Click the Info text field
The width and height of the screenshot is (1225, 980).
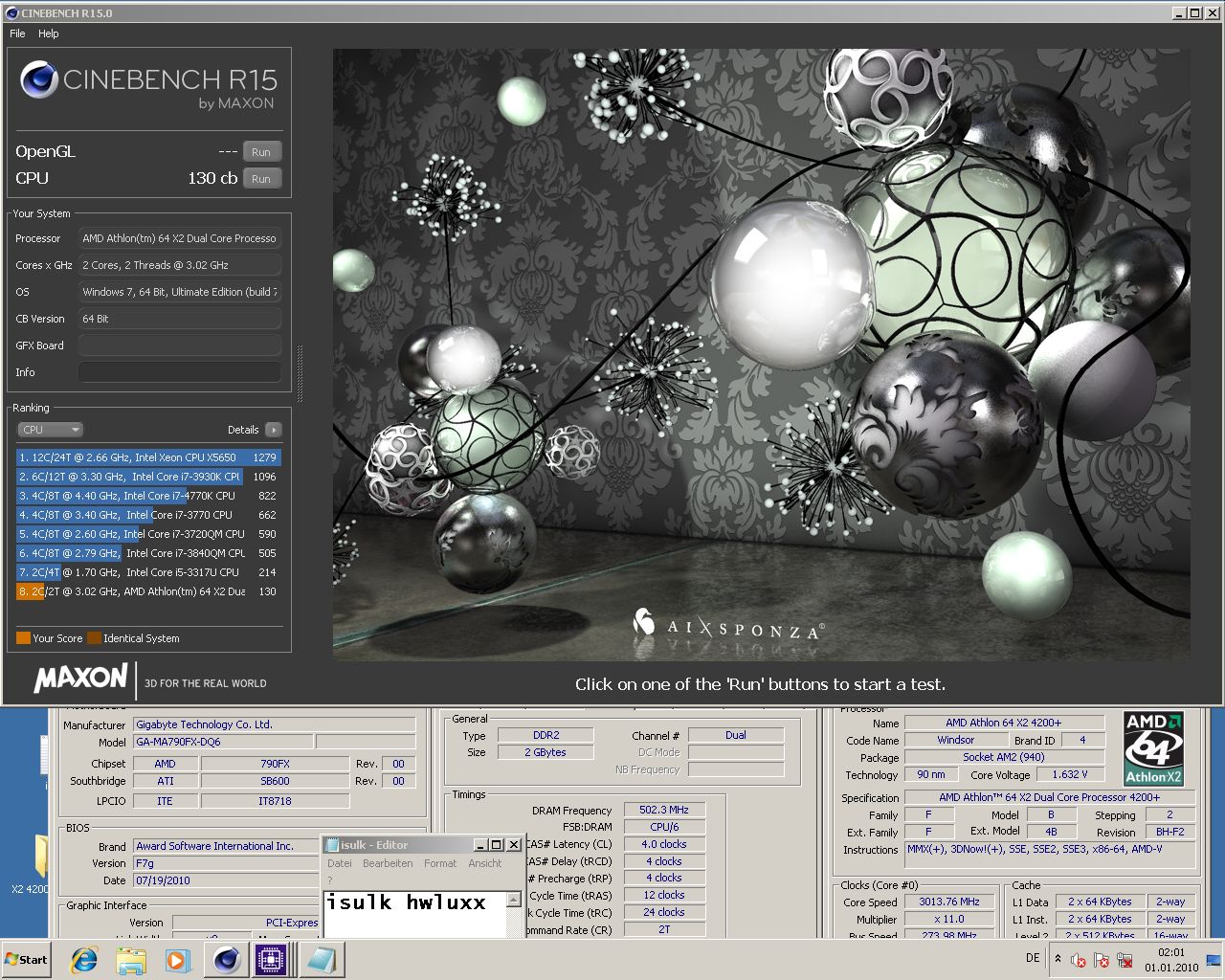[180, 372]
